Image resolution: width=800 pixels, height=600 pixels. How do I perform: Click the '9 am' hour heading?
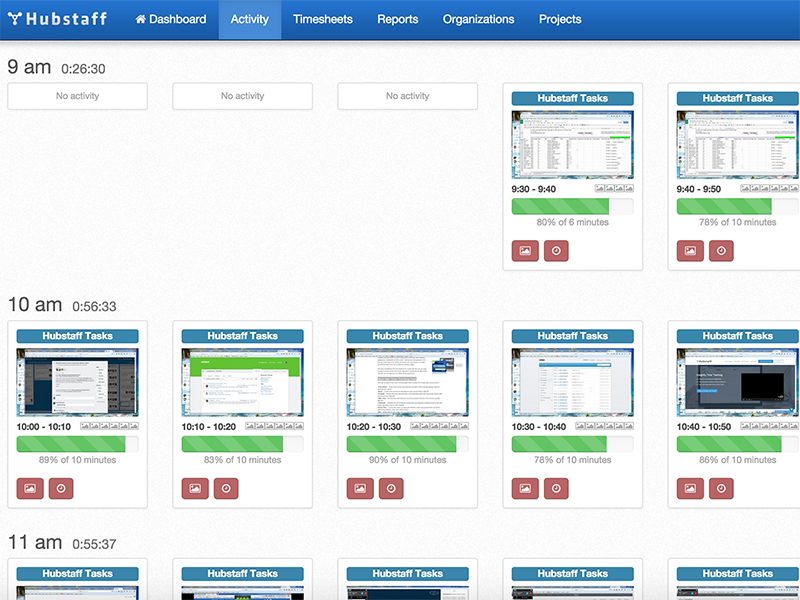pyautogui.click(x=29, y=67)
